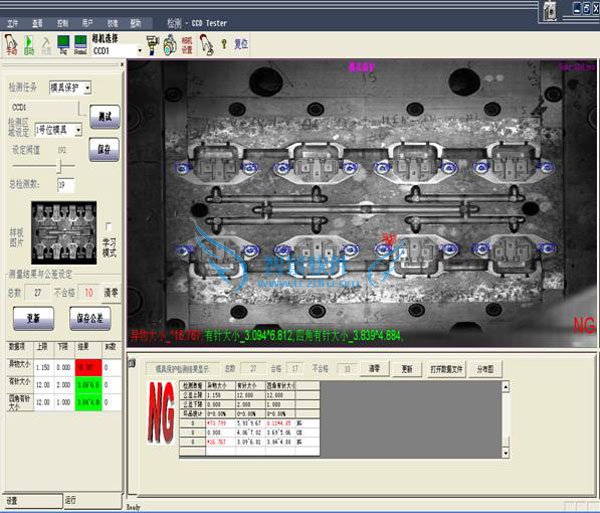Click the Save Tolerance (保存公差) button
The image size is (600, 513).
click(x=90, y=317)
